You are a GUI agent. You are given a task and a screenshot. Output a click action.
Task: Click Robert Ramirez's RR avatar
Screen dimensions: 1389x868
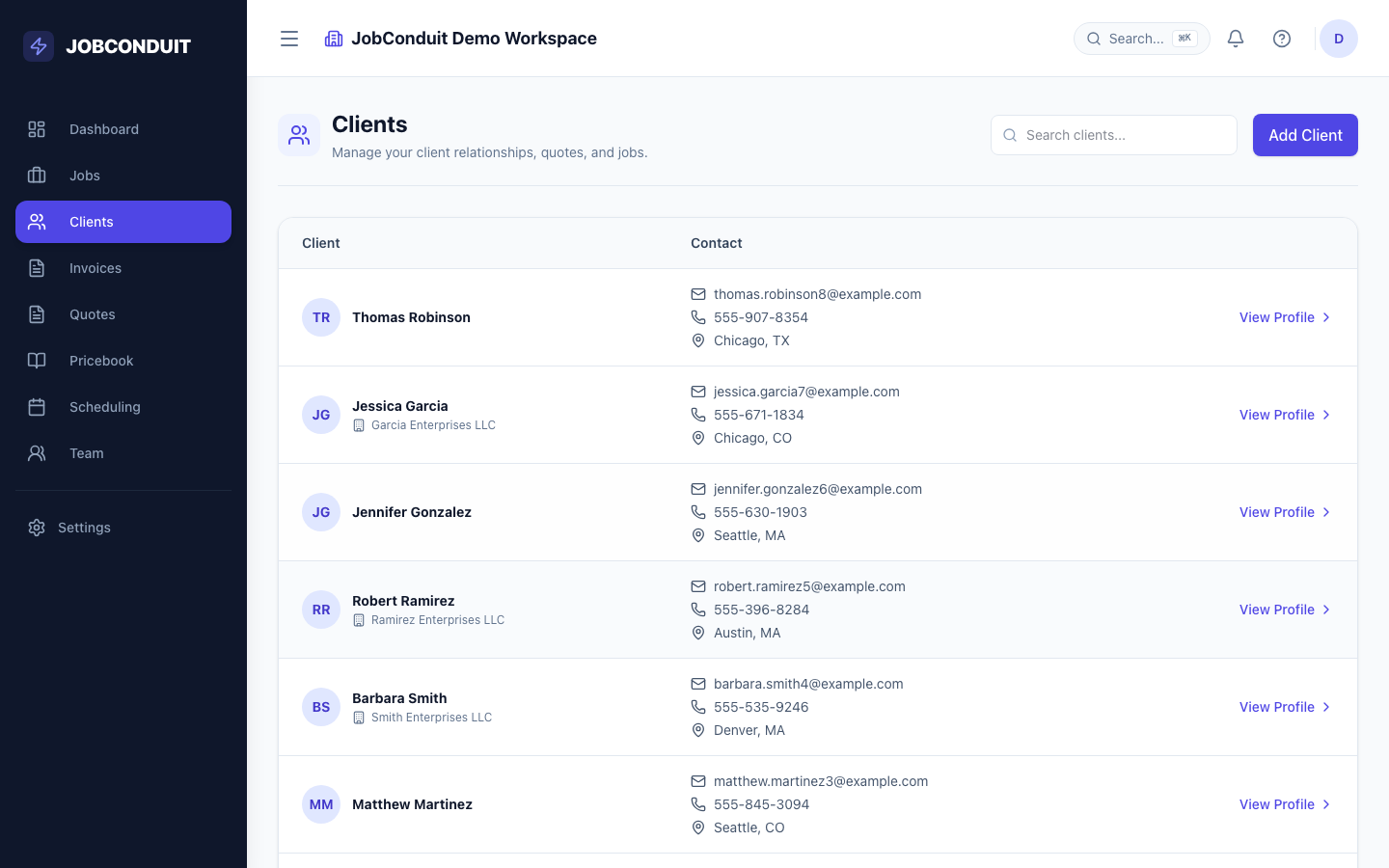coord(321,610)
